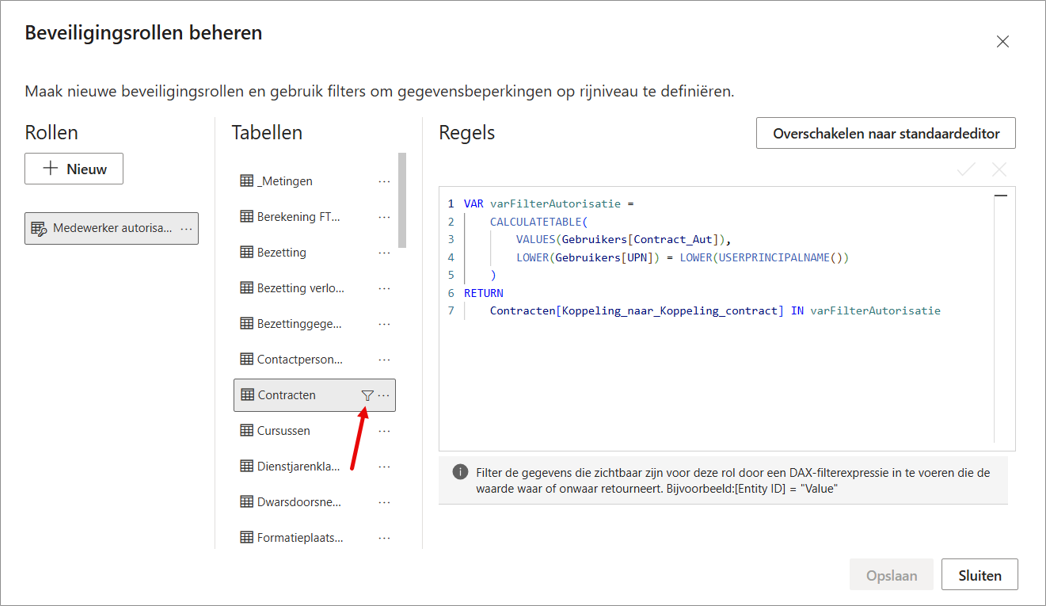Click Overschakelen naar standaardeditor button
This screenshot has height=606, width=1046.
[x=886, y=133]
